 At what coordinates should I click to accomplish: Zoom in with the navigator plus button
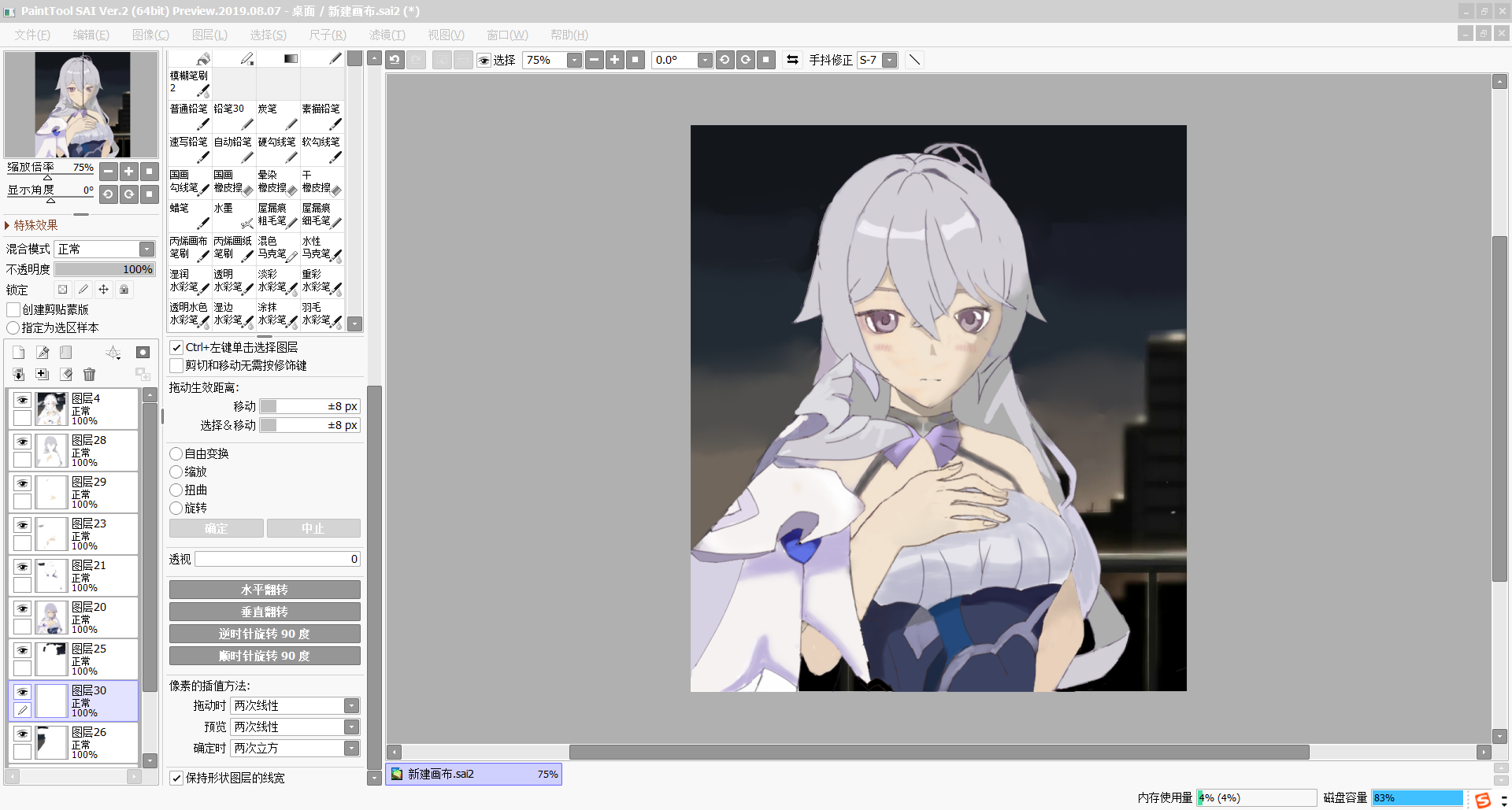pyautogui.click(x=129, y=171)
